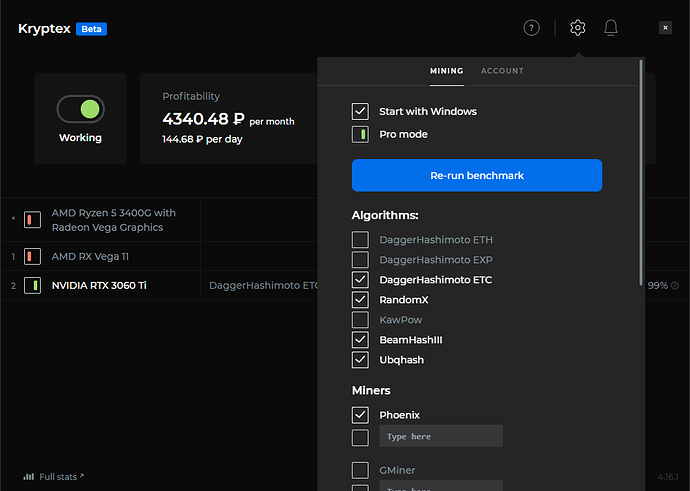
Task: Toggle the Pro mode switch
Action: (360, 134)
